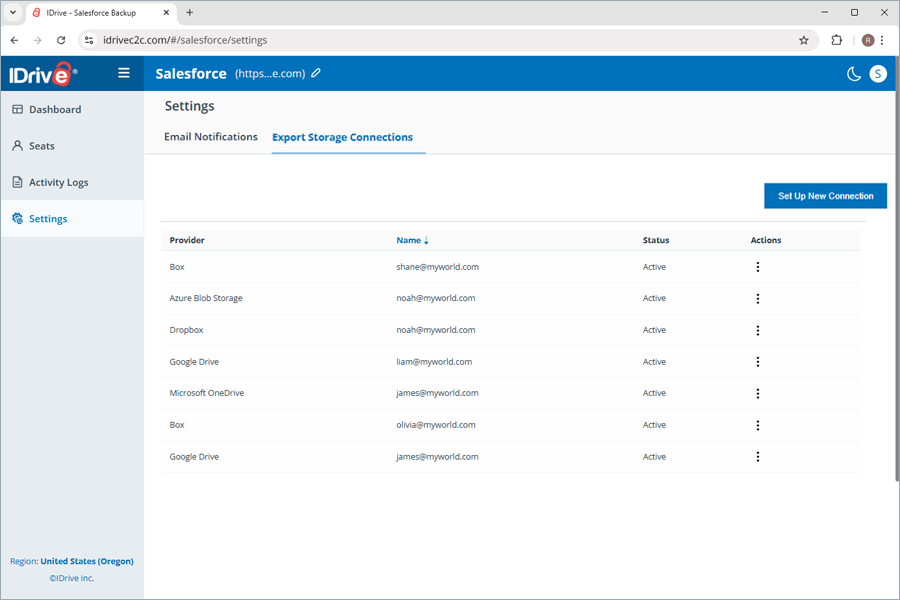This screenshot has width=900, height=600.
Task: Click the United States (Oregon) region link
Action: [x=87, y=561]
